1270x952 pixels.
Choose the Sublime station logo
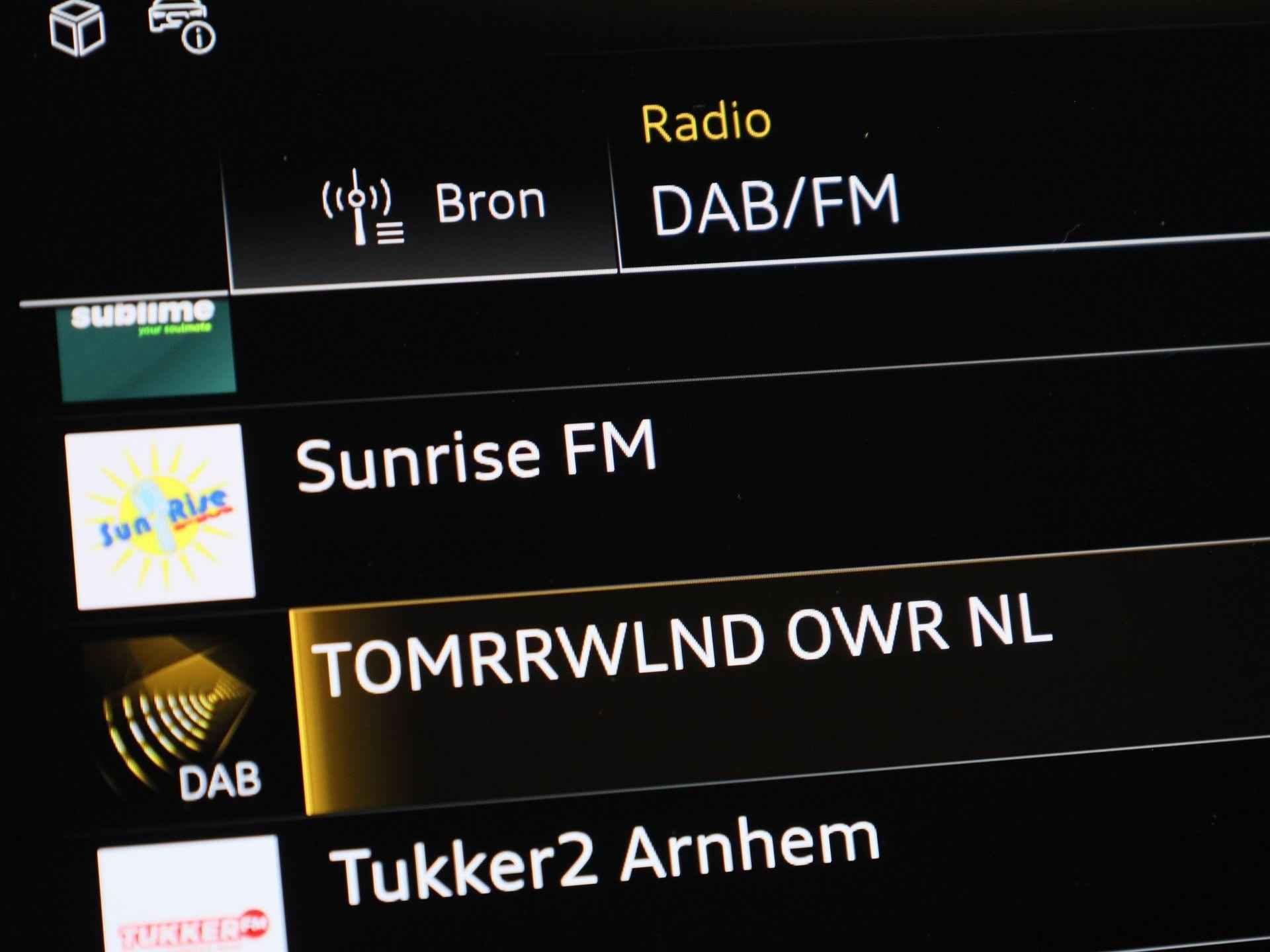pos(146,348)
